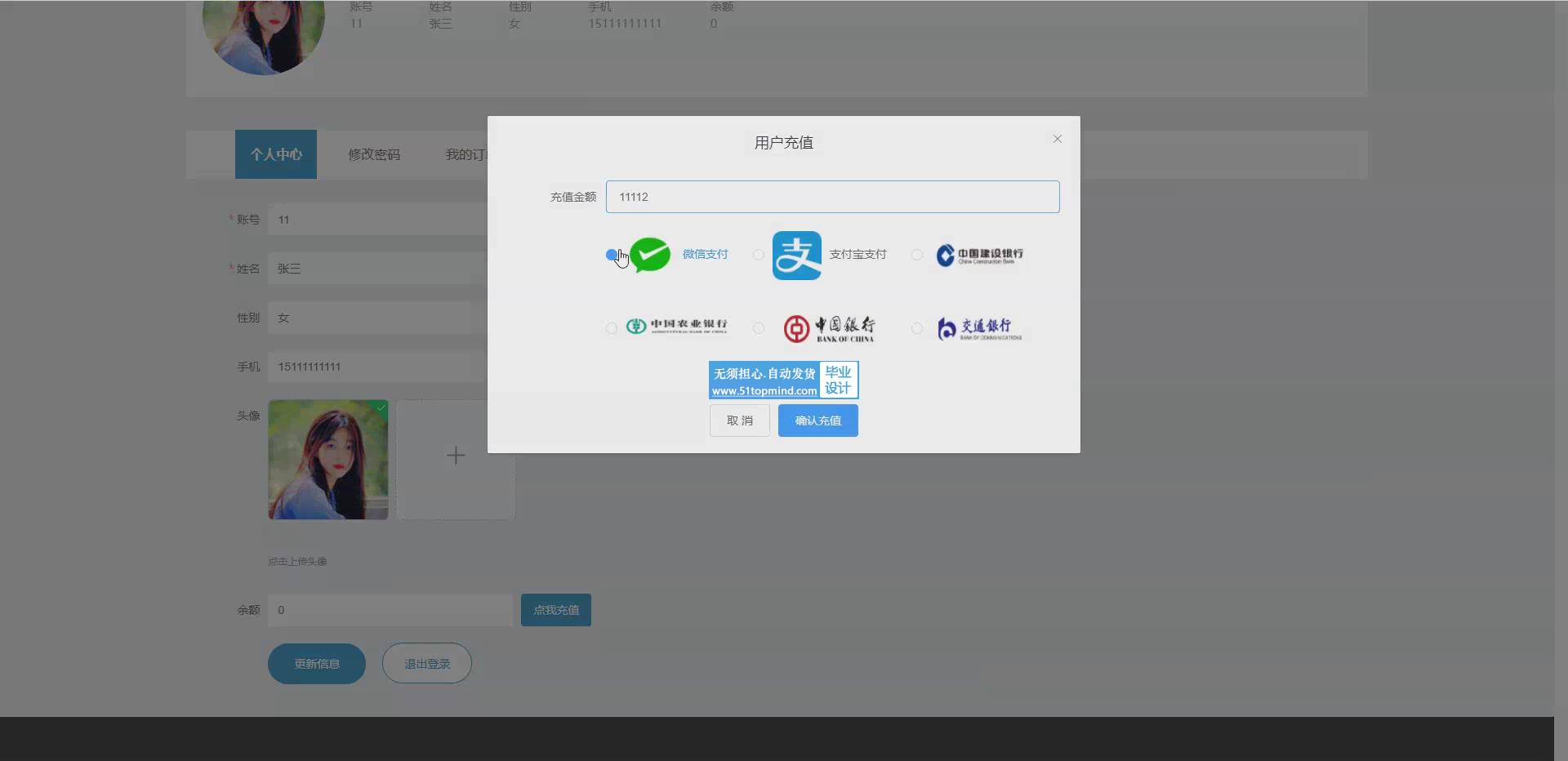Screen dimensions: 1568x761
Task: Select the WeChat Pay radio button
Action: tap(612, 255)
